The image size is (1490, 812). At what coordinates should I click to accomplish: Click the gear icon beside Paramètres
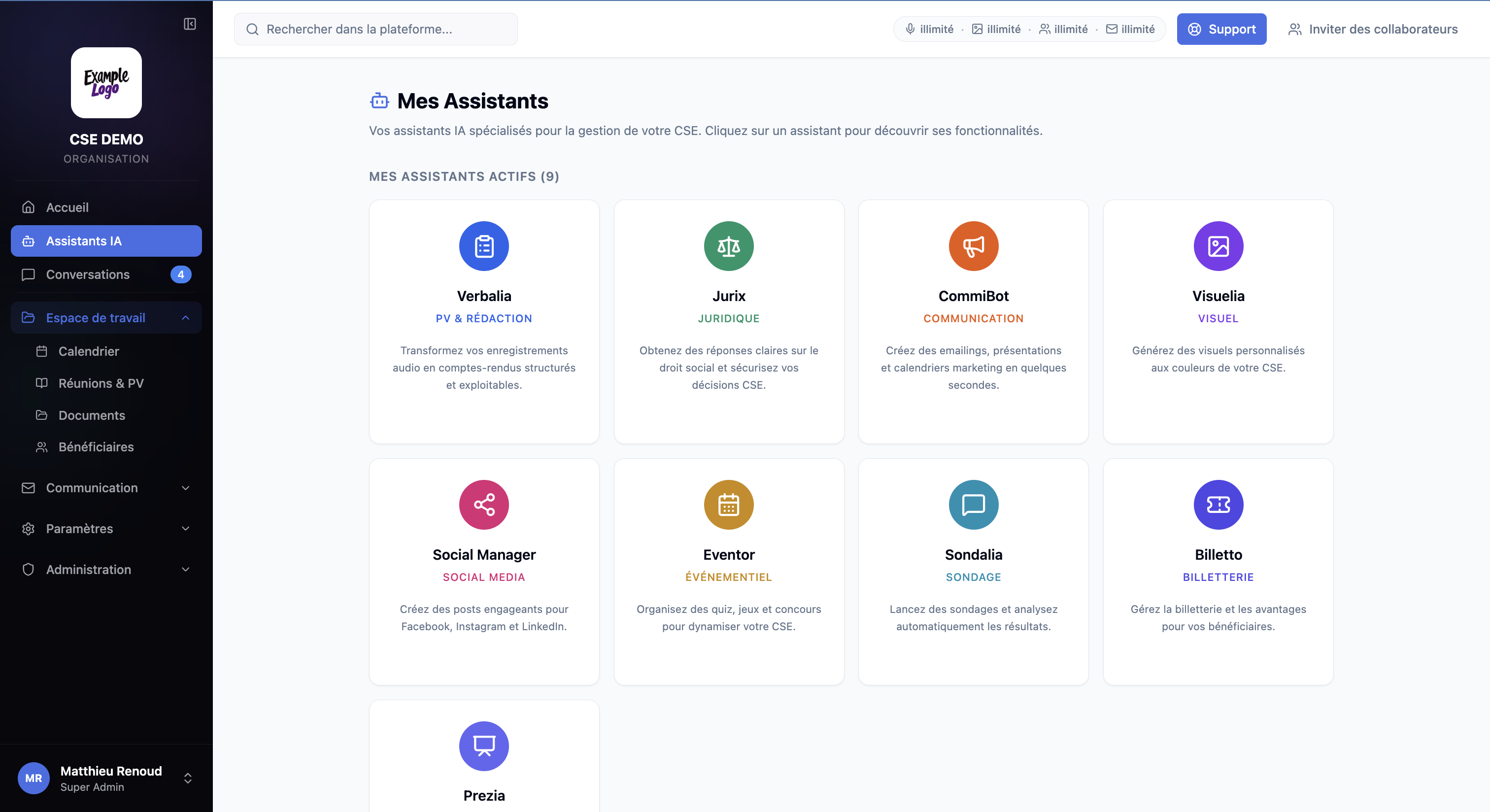29,529
